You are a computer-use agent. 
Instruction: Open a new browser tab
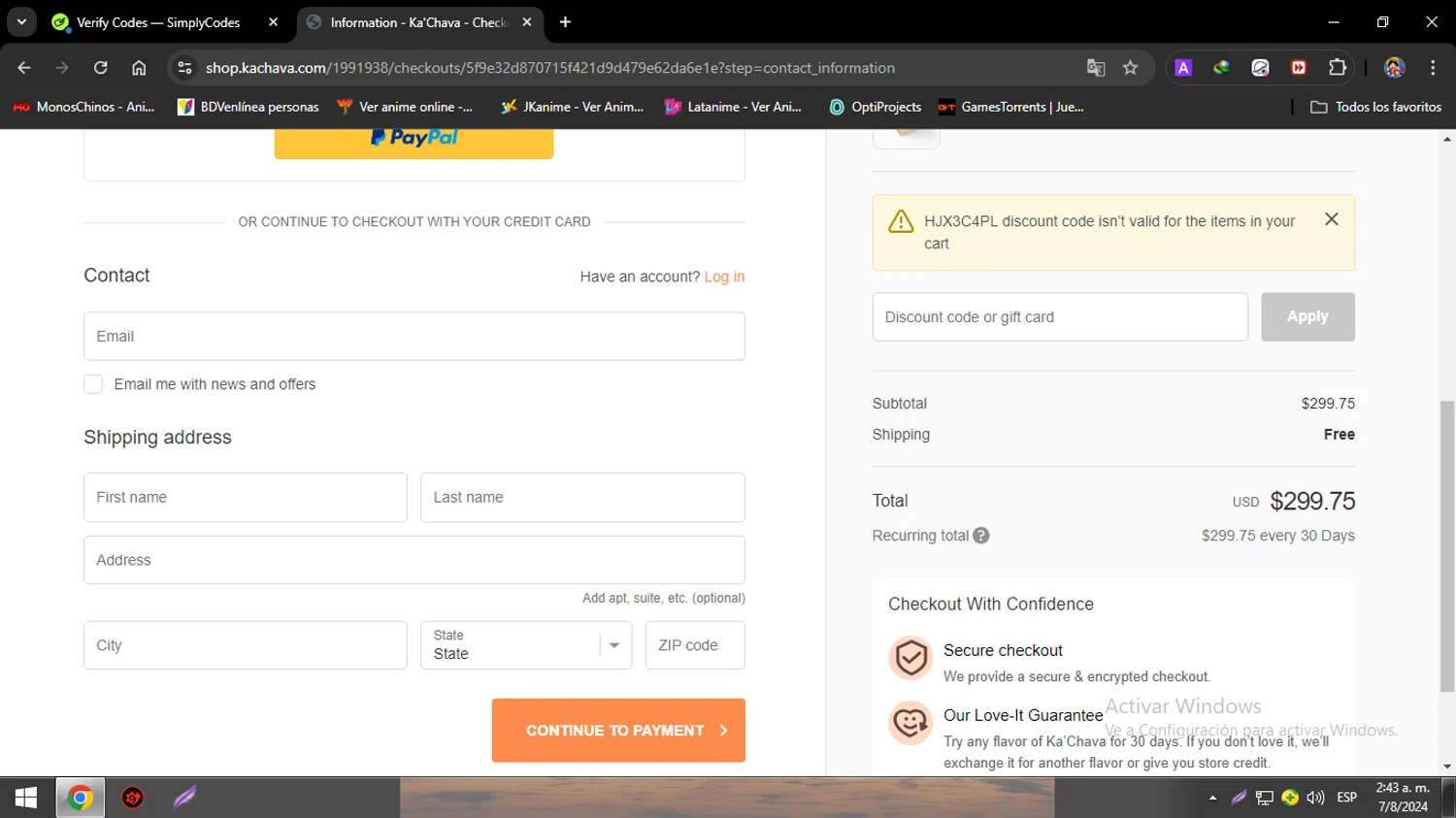[x=565, y=22]
